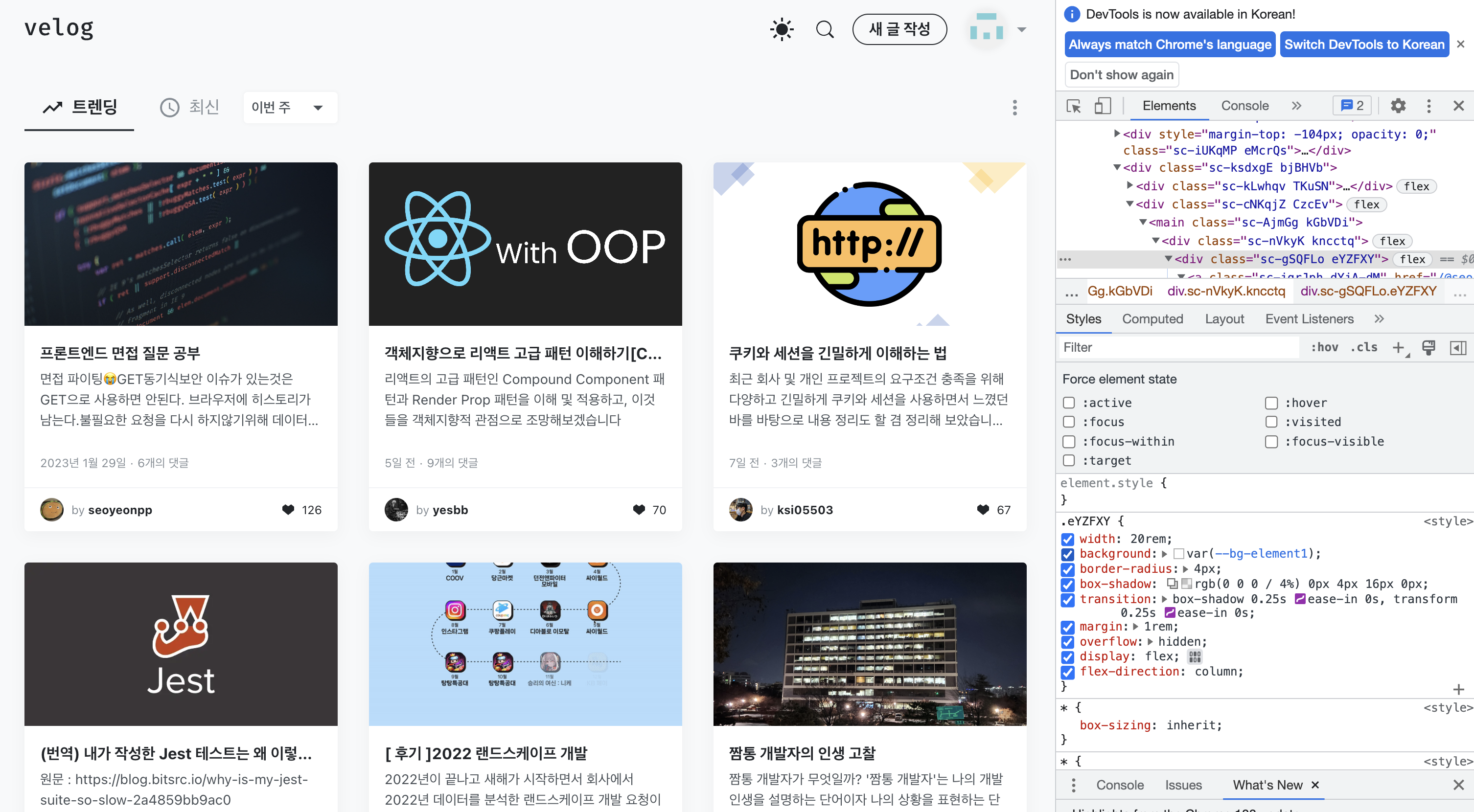This screenshot has height=812, width=1474.
Task: Click the 새 글 작성 button
Action: coord(899,29)
